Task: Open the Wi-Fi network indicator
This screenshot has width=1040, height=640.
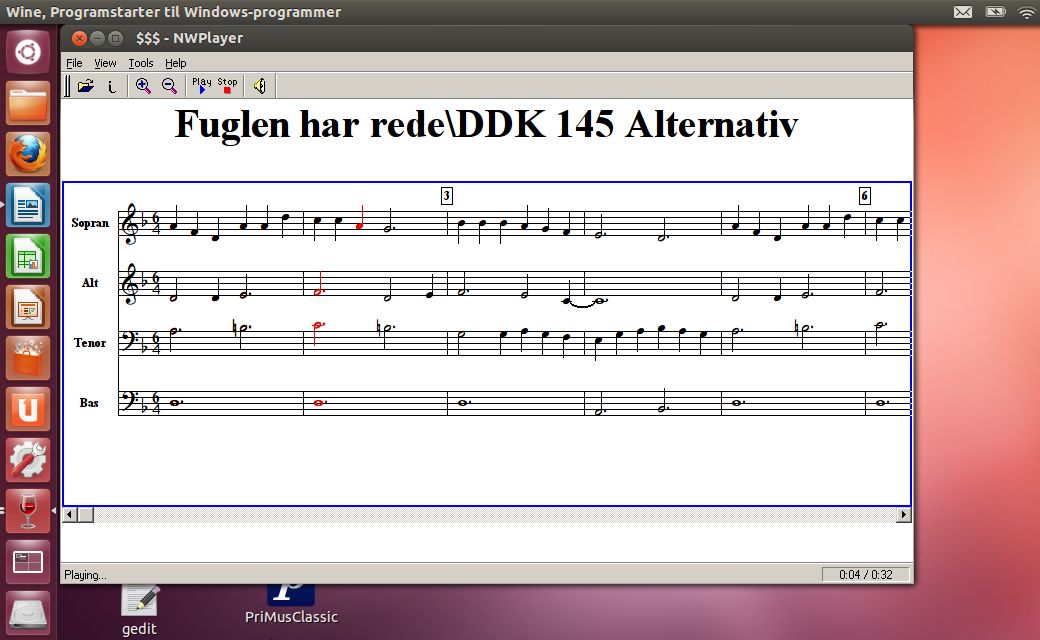Action: click(x=1027, y=12)
